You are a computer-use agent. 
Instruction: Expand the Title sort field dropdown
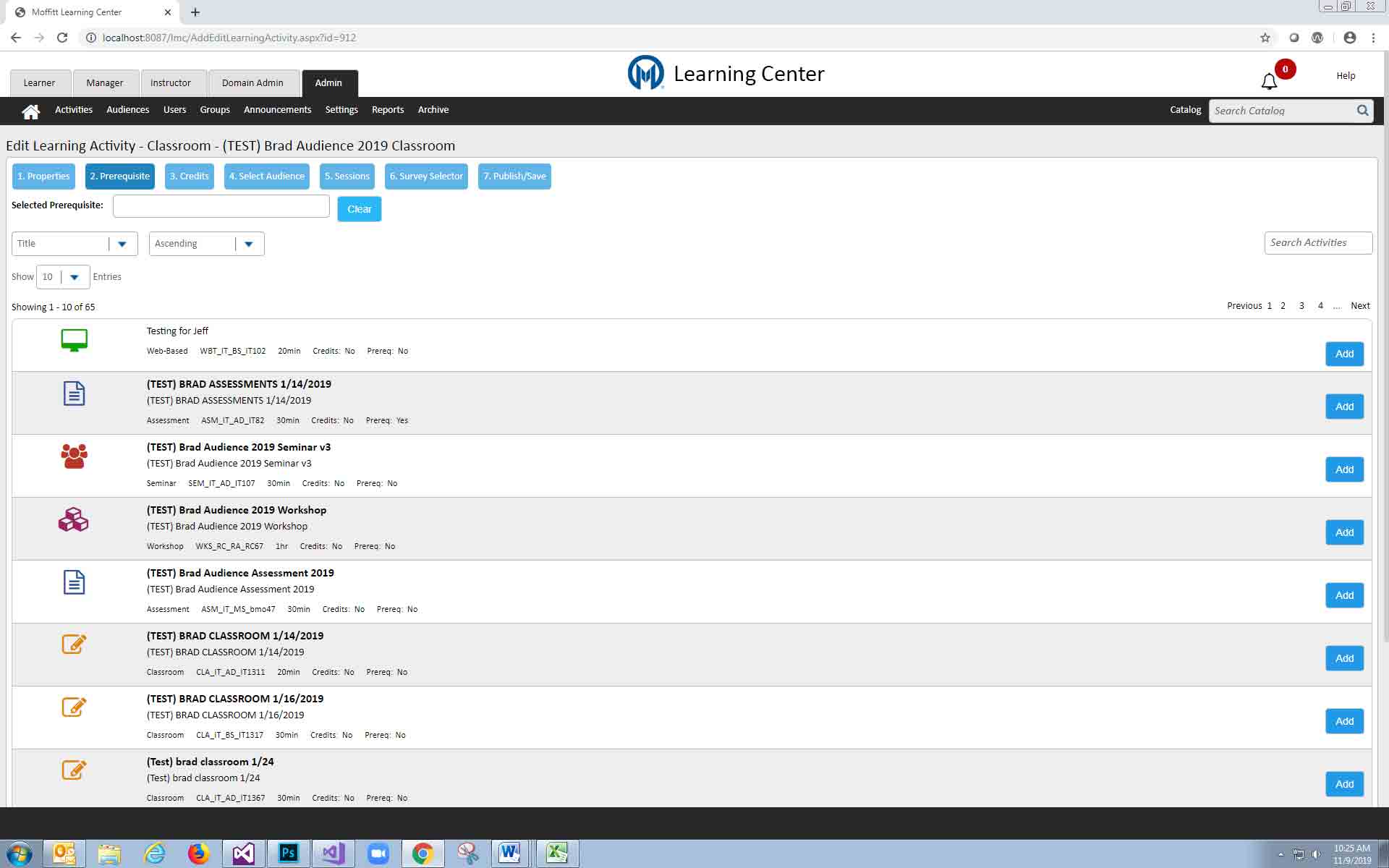point(122,244)
